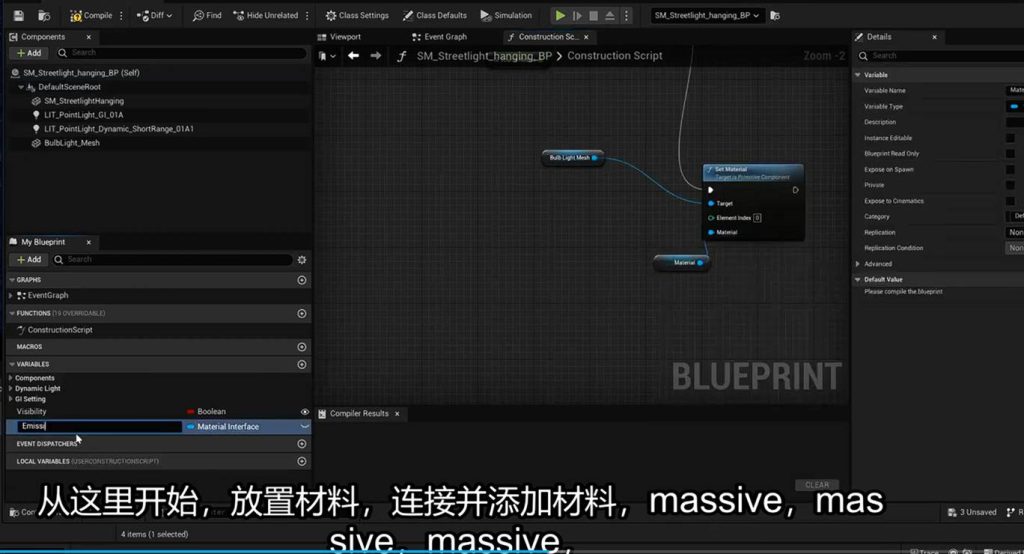Open My Blueprint settings gear
The image size is (1024, 554).
tap(302, 259)
